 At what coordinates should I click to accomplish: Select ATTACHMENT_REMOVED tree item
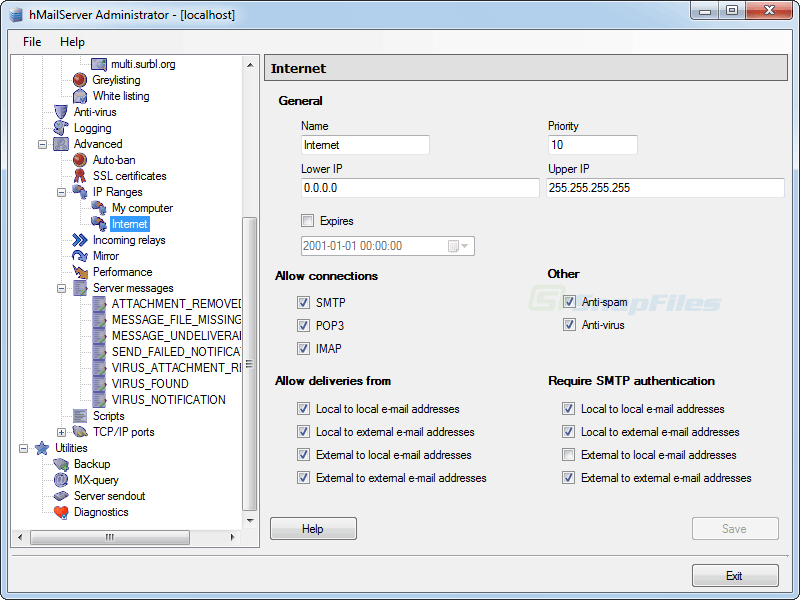coord(176,304)
